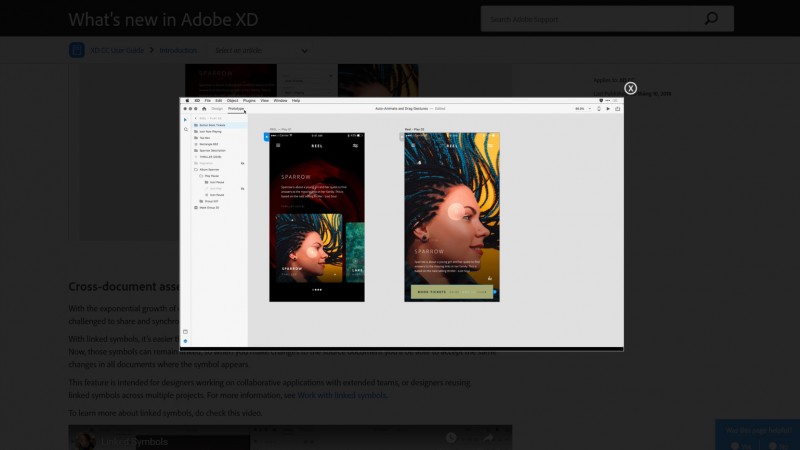This screenshot has width=800, height=450.
Task: Go back with the layers panel chevron
Action: pyautogui.click(x=196, y=118)
